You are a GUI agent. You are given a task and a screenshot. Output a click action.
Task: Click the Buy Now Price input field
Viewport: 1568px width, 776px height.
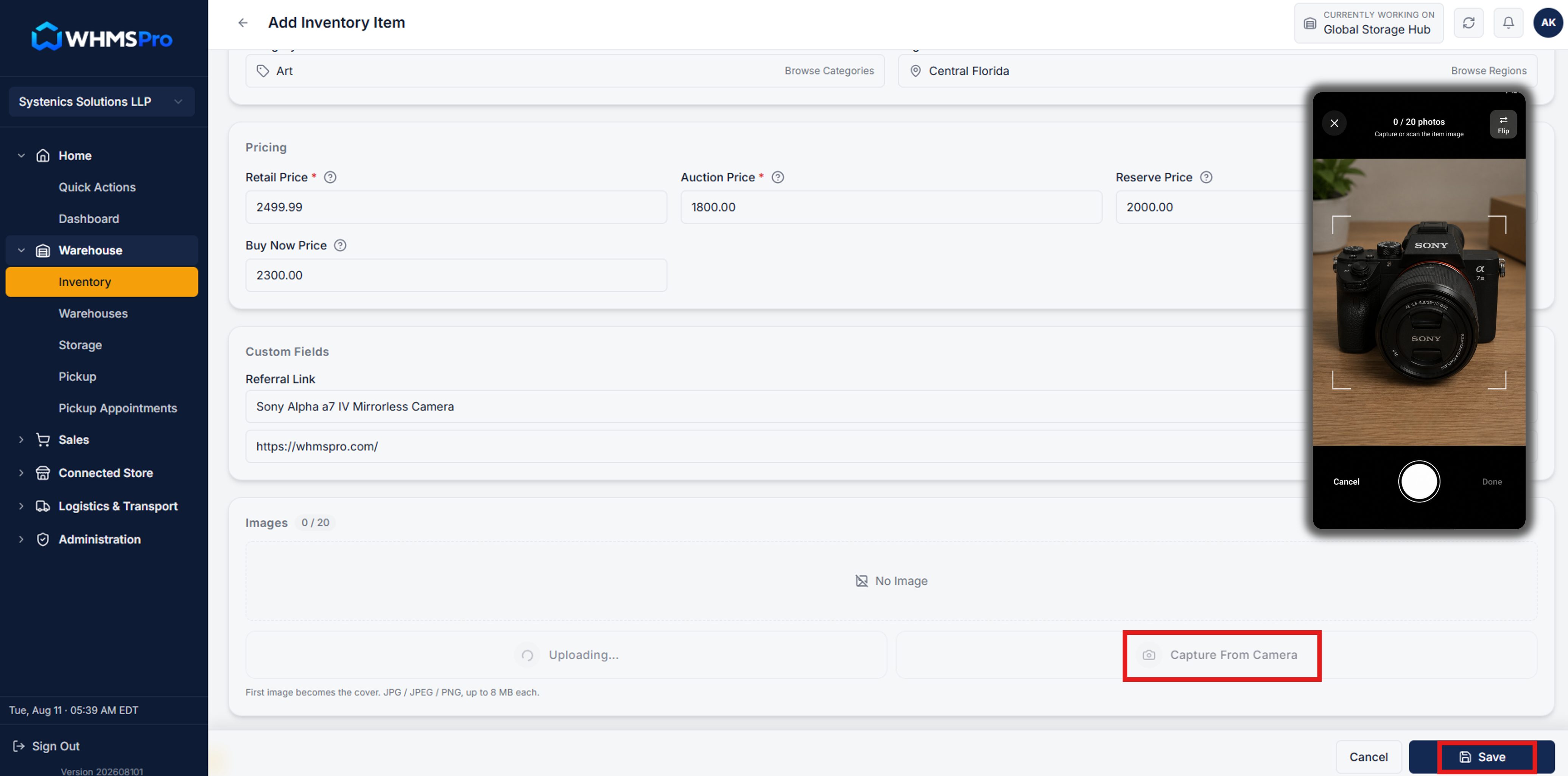tap(456, 275)
